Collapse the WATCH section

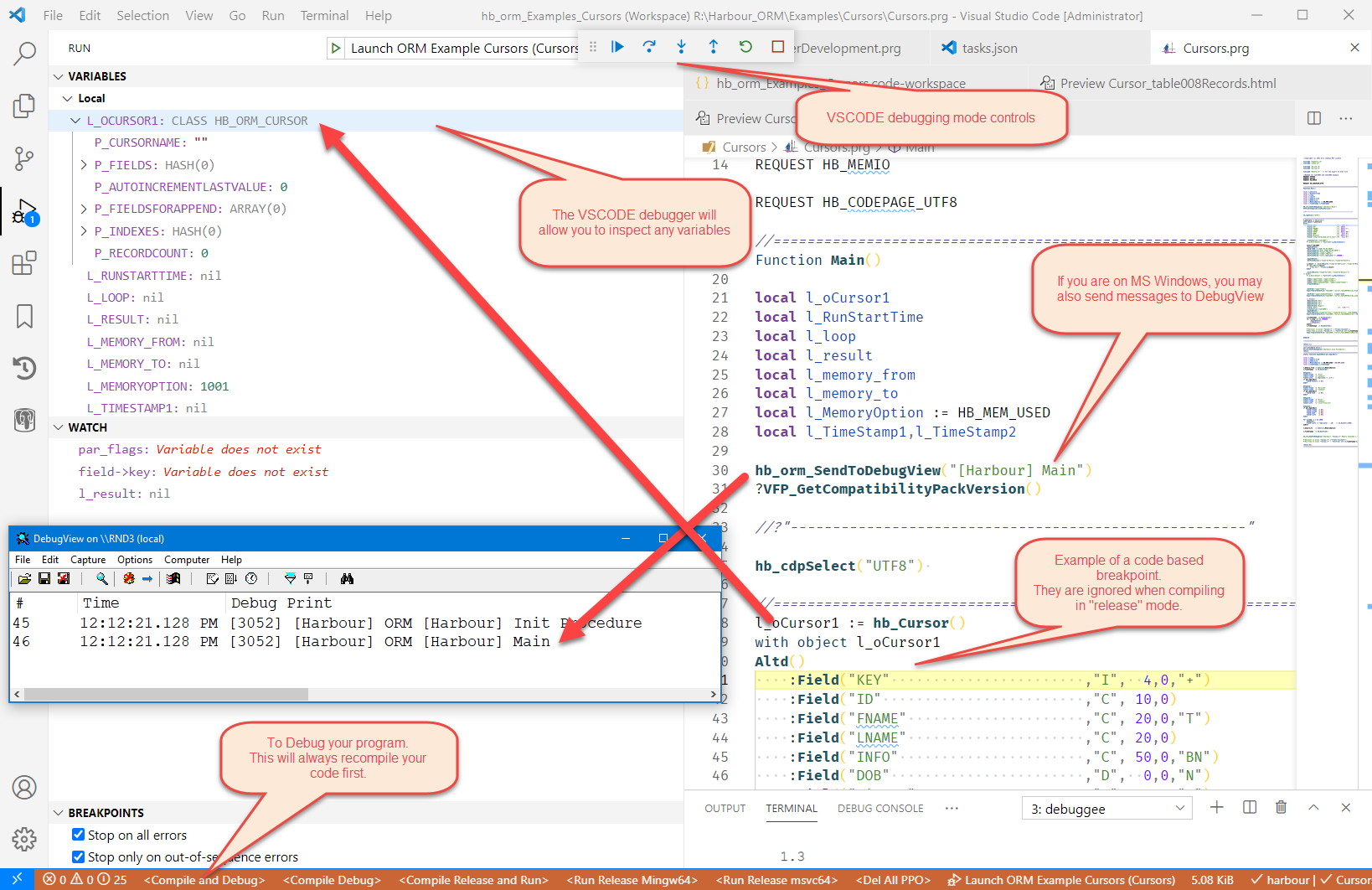[59, 427]
